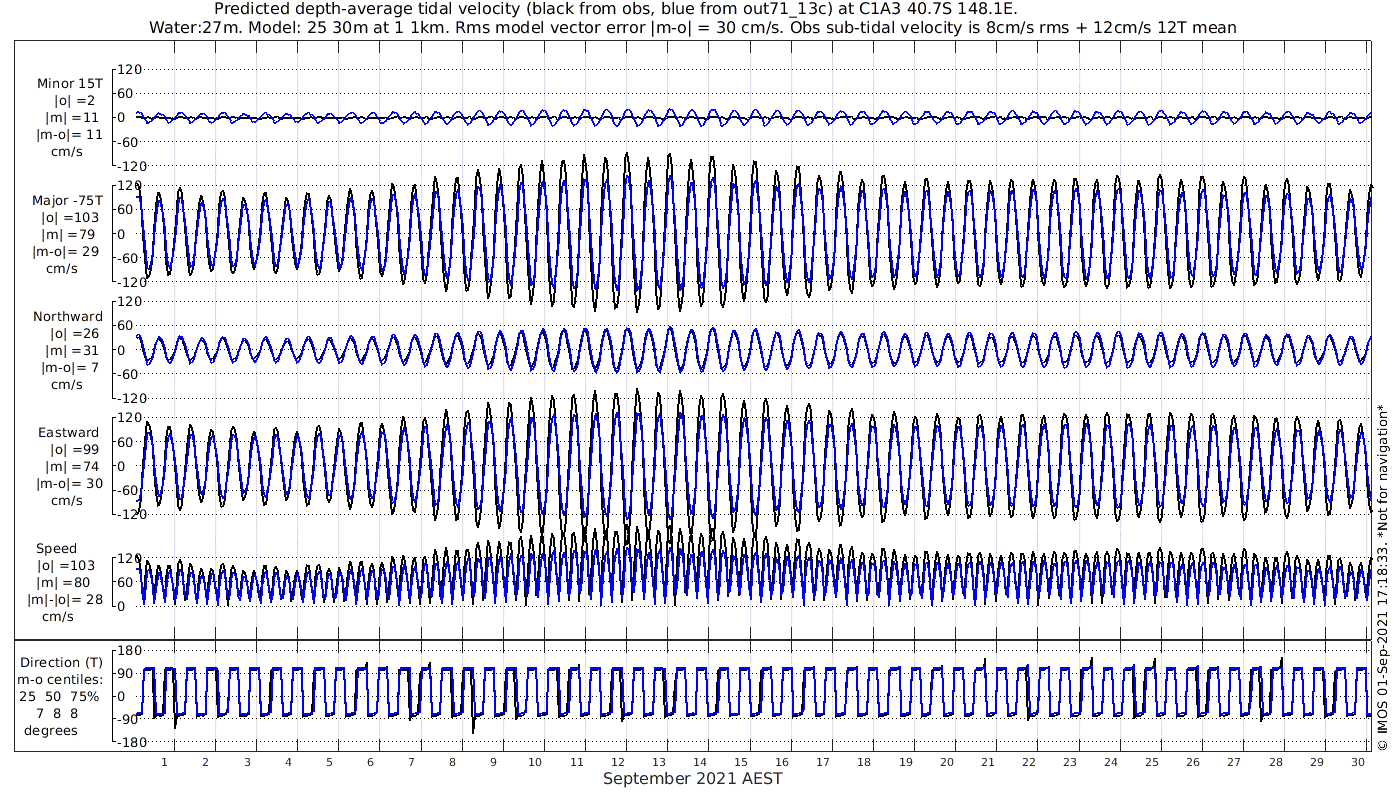Click the 'Minor 15T' panel label
This screenshot has width=1400, height=800.
point(69,84)
